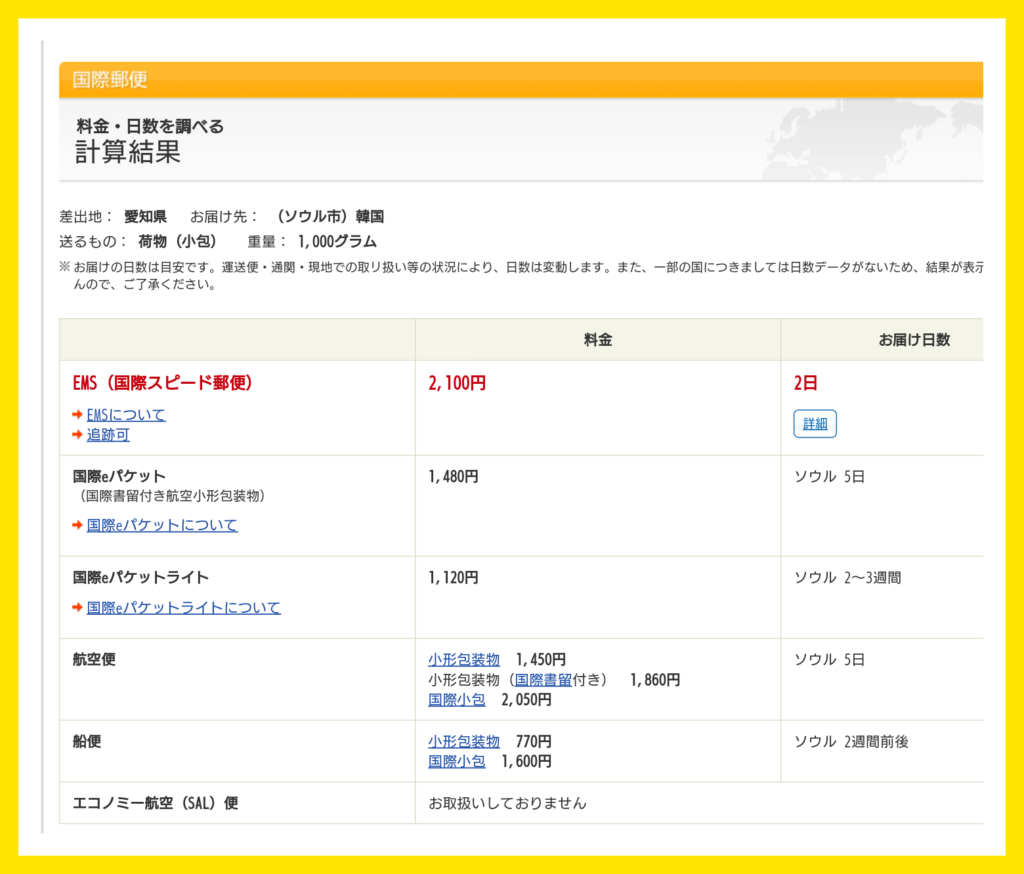Click the 詳細 button under 2日
The image size is (1024, 874).
click(814, 423)
